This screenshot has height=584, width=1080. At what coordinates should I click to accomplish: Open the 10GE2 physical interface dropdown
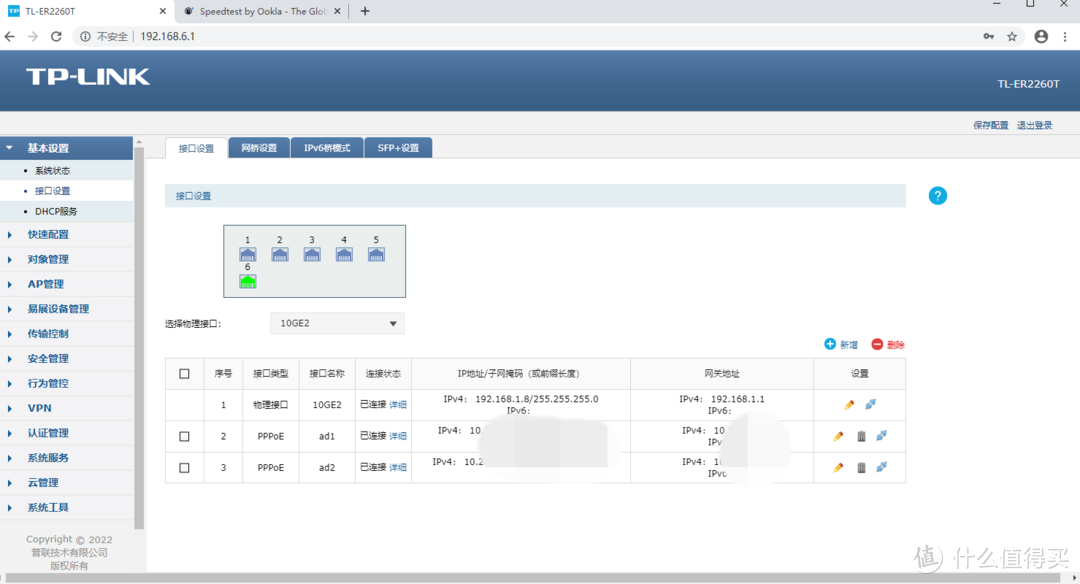337,323
